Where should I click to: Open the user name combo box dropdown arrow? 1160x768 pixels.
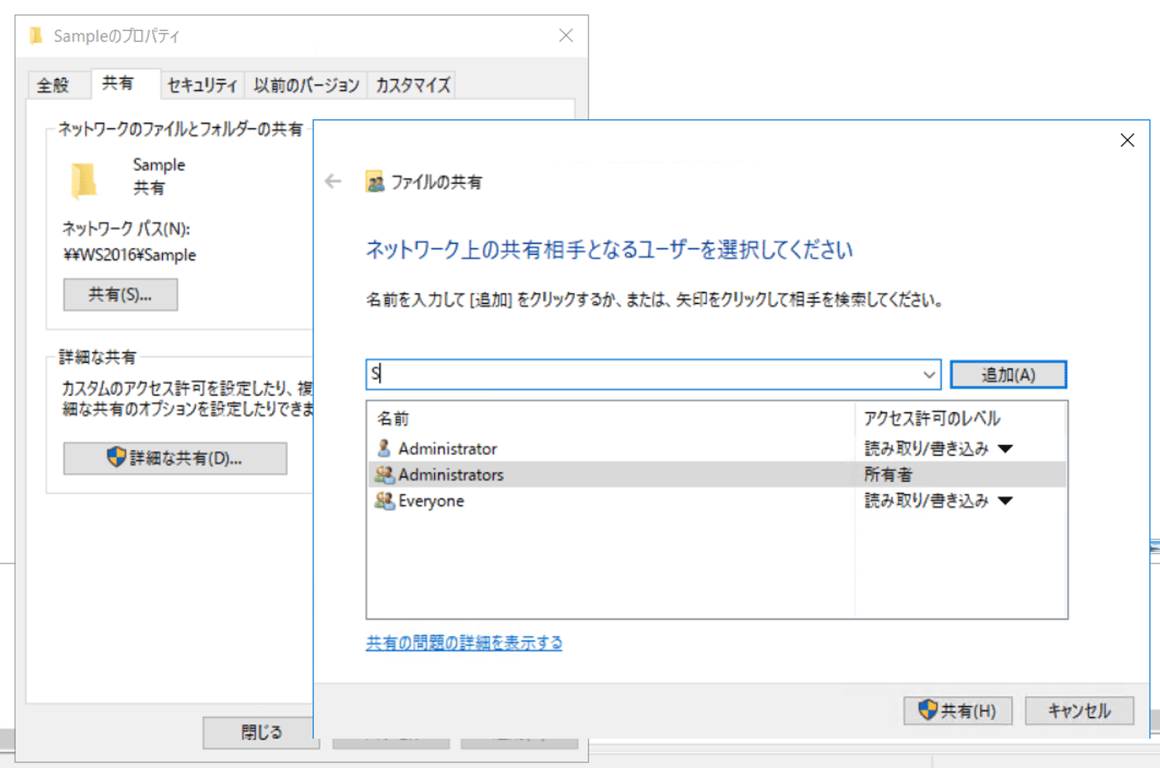coord(929,375)
